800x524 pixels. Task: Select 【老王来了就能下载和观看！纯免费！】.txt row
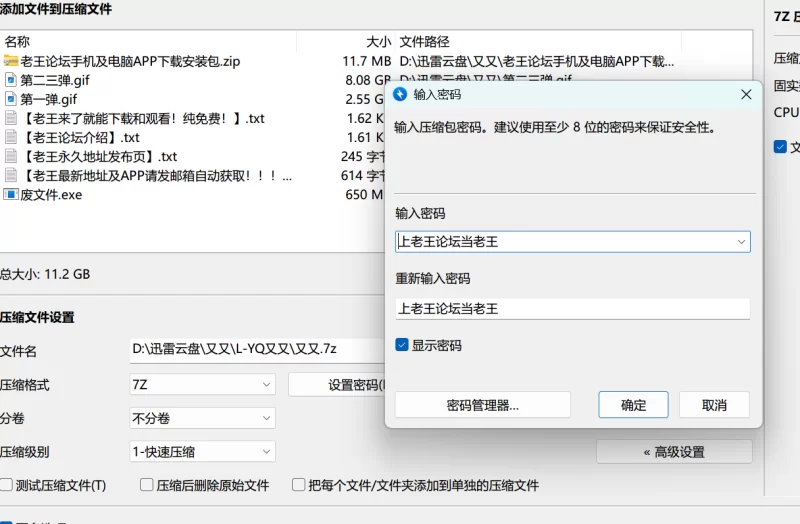coord(142,118)
